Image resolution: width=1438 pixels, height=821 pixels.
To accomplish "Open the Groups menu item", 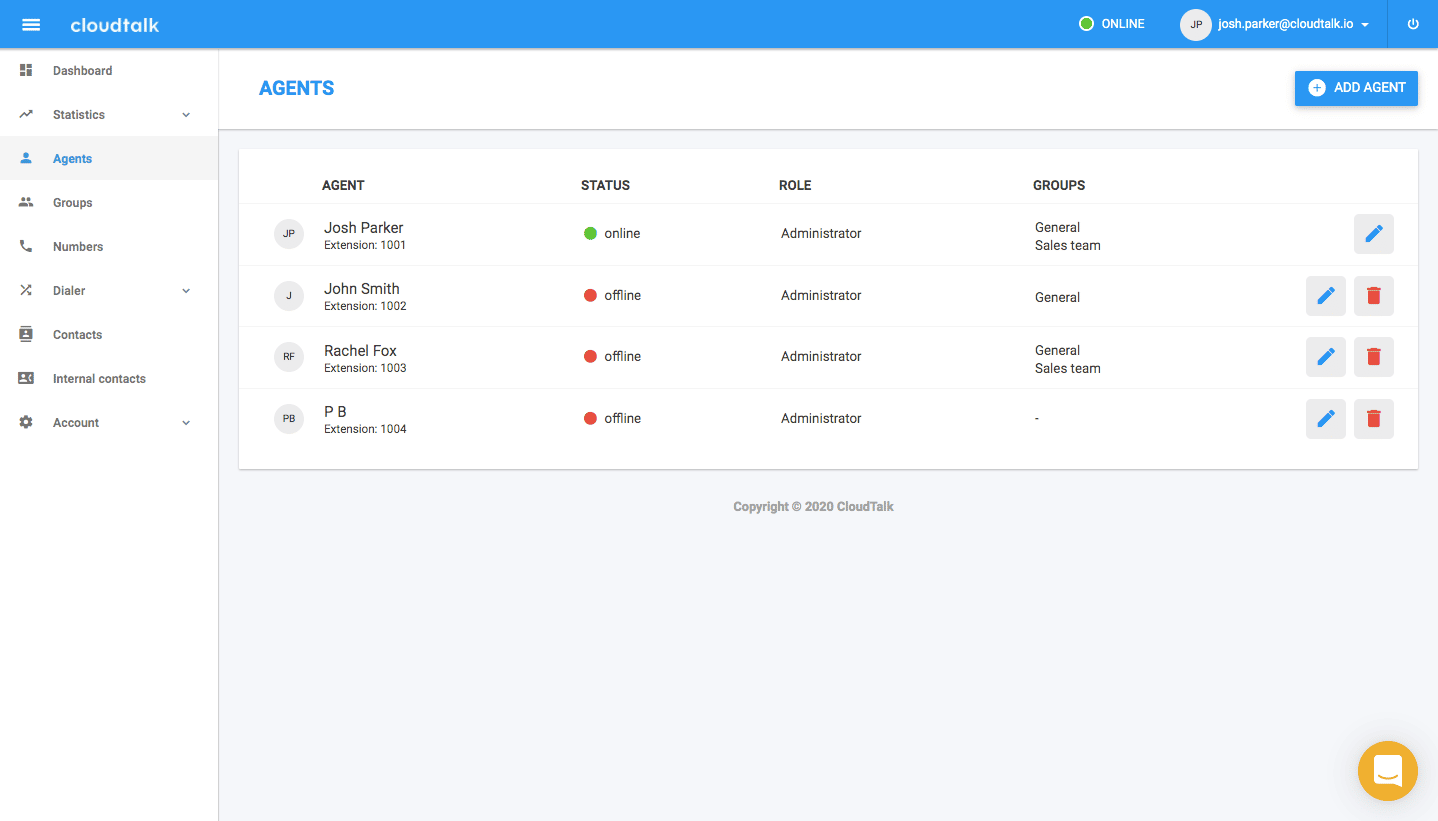I will point(72,202).
